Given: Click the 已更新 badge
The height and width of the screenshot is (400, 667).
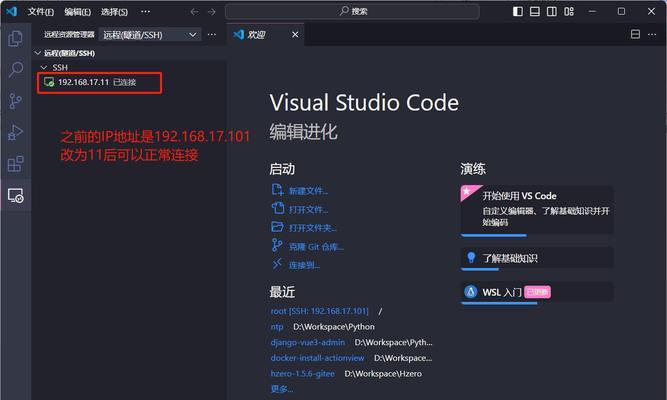Looking at the screenshot, I should coord(537,292).
